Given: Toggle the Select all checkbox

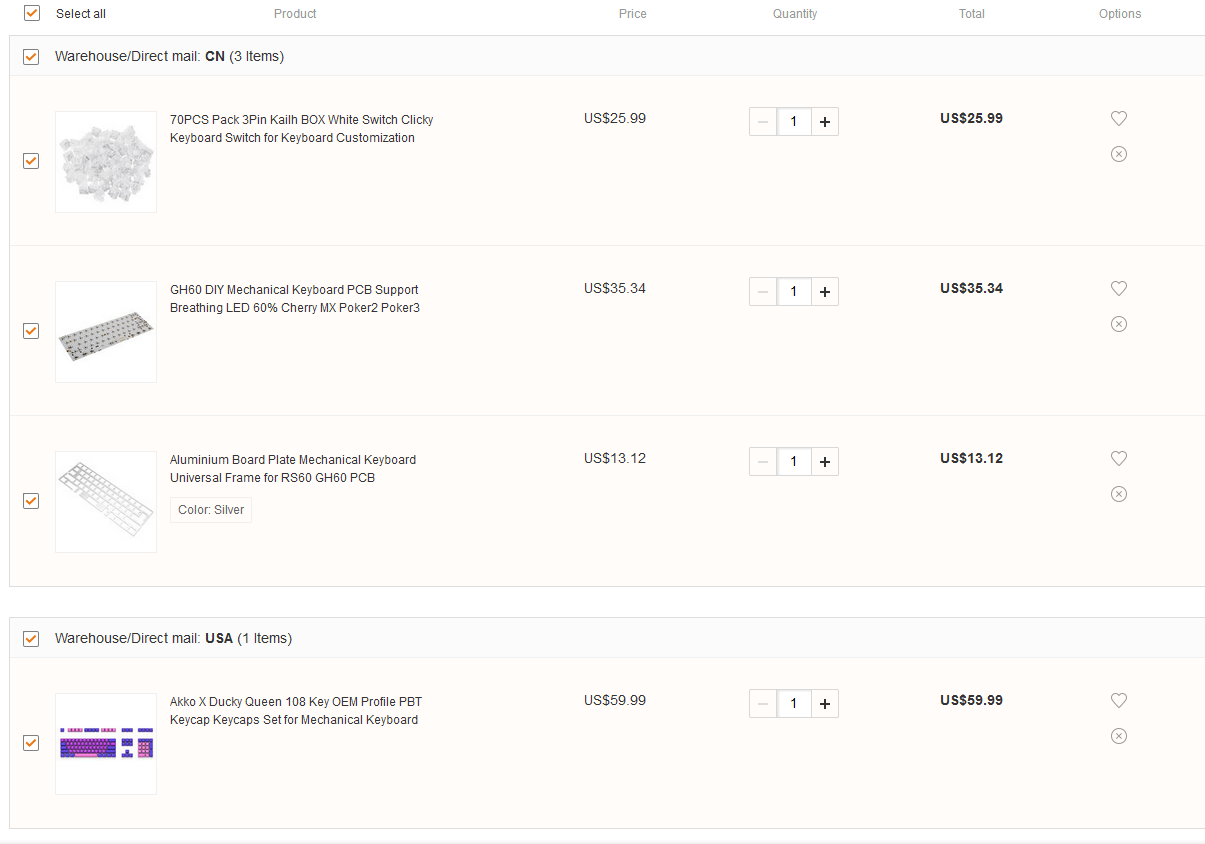Looking at the screenshot, I should click(32, 13).
